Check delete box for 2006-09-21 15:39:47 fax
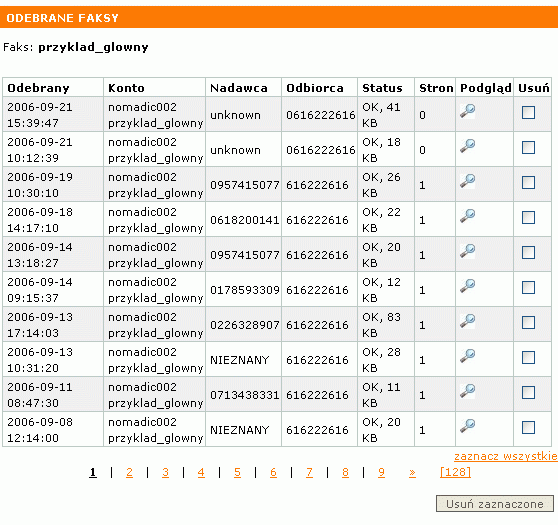The image size is (558, 525). 528,112
